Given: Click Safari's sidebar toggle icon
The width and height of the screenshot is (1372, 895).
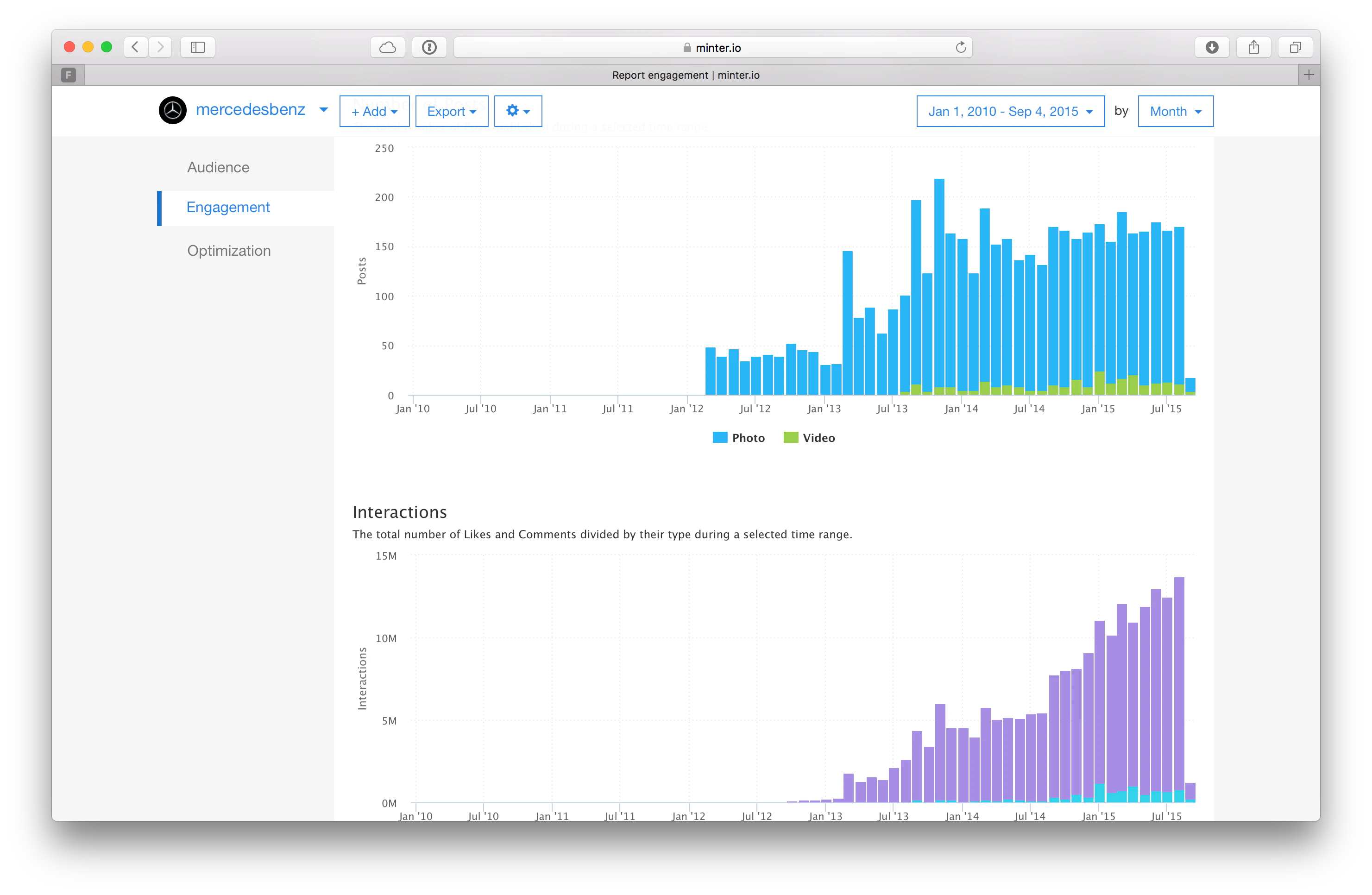Looking at the screenshot, I should tap(198, 47).
